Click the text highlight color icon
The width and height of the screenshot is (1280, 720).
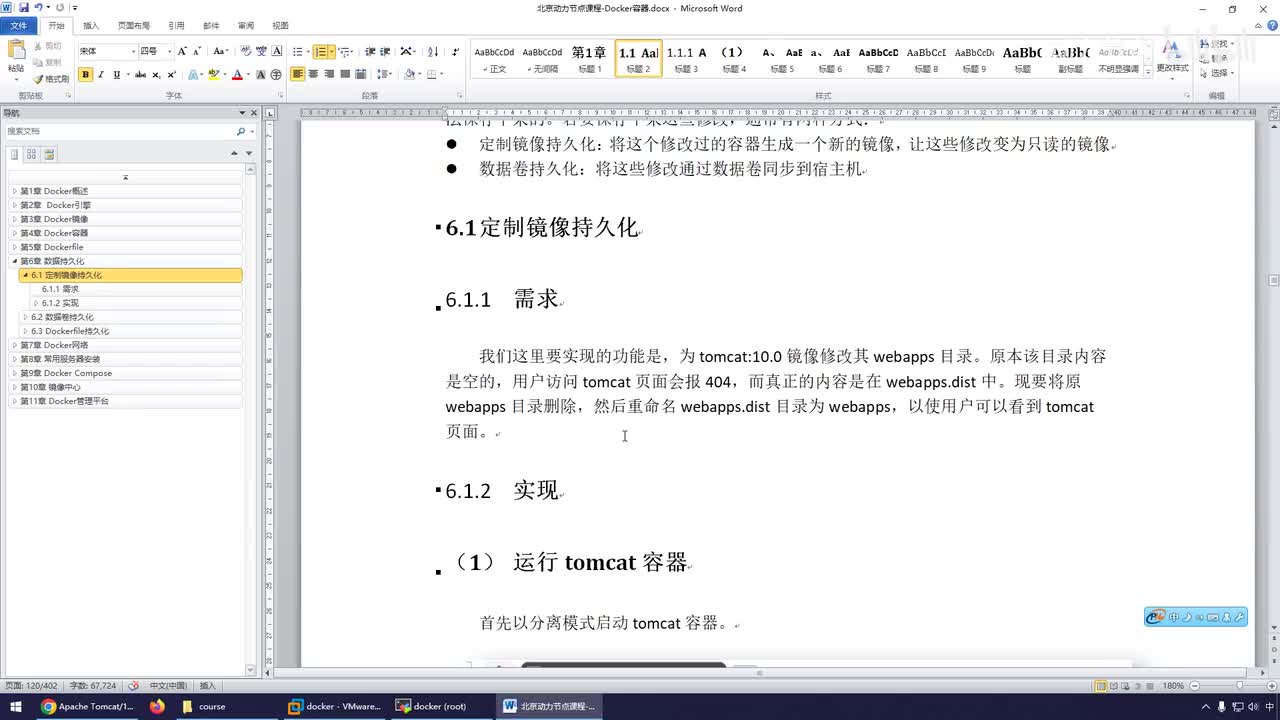point(213,75)
